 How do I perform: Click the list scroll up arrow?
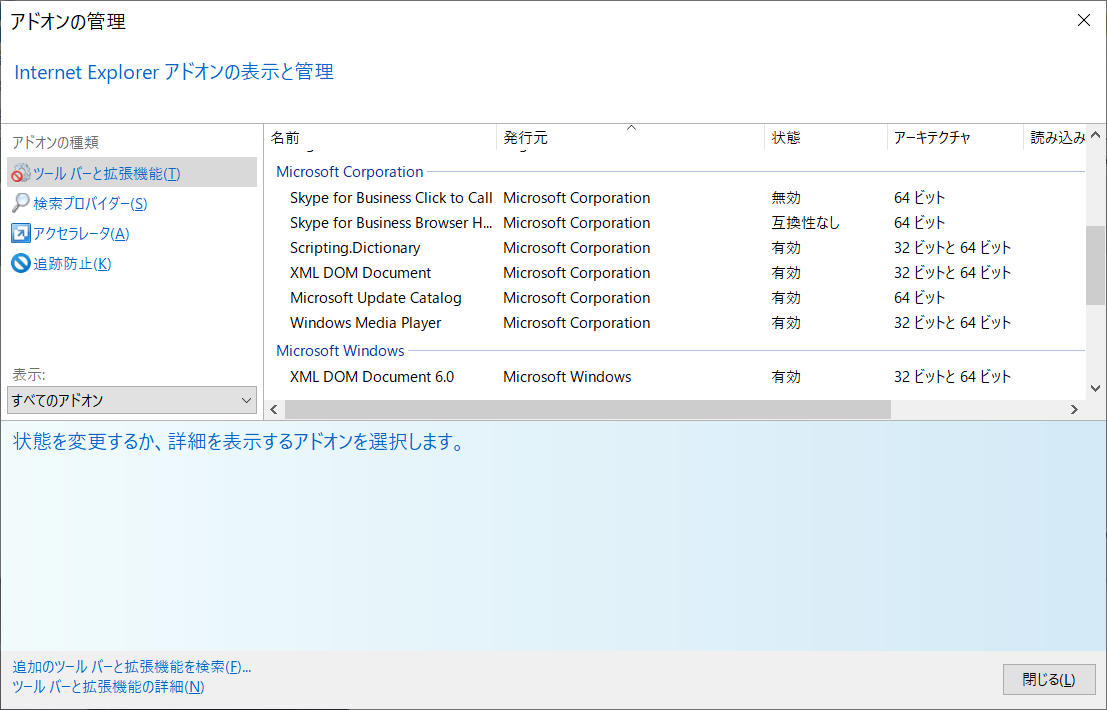pyautogui.click(x=1096, y=135)
